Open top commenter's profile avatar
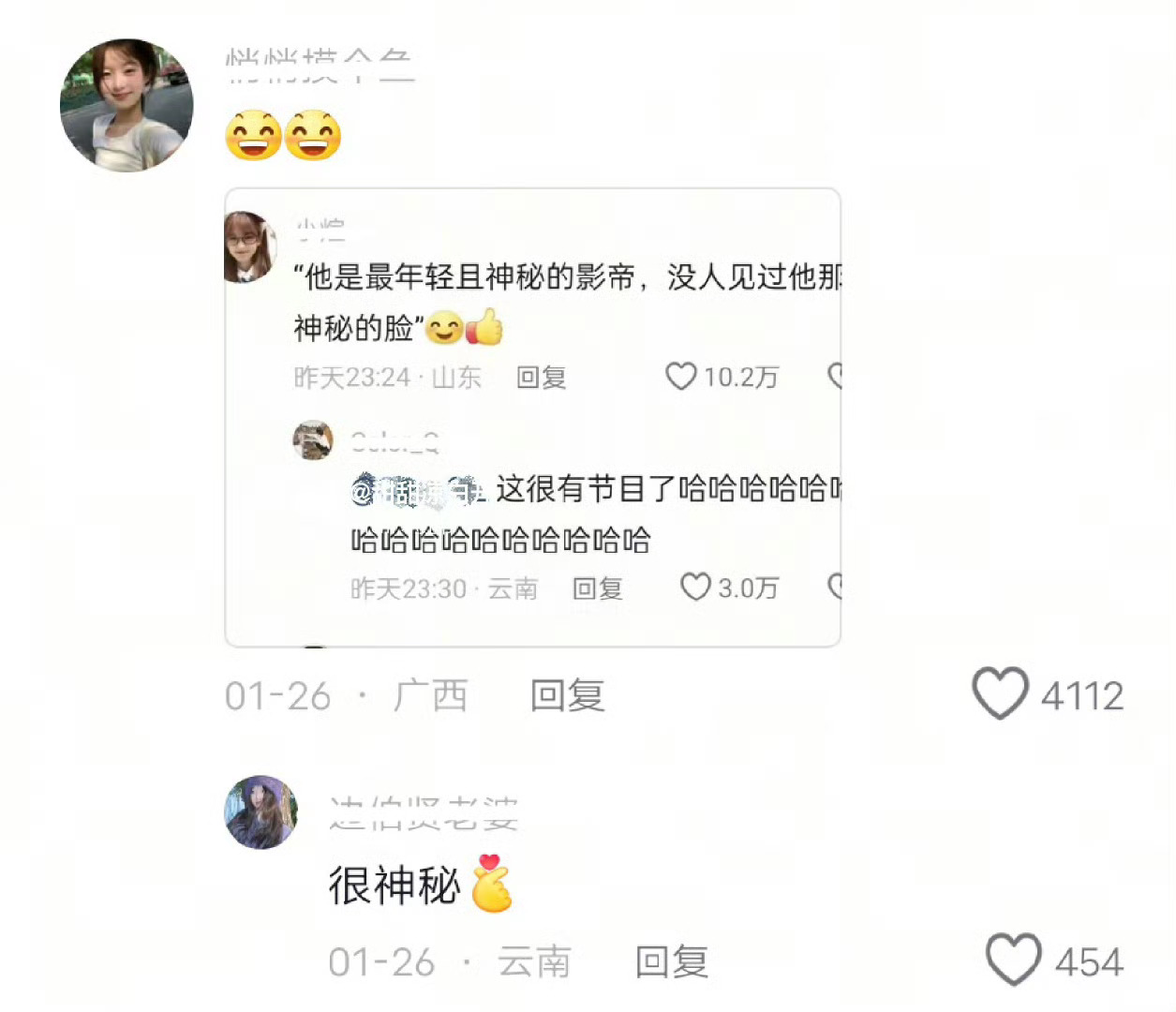1176x1012 pixels. pos(127,105)
